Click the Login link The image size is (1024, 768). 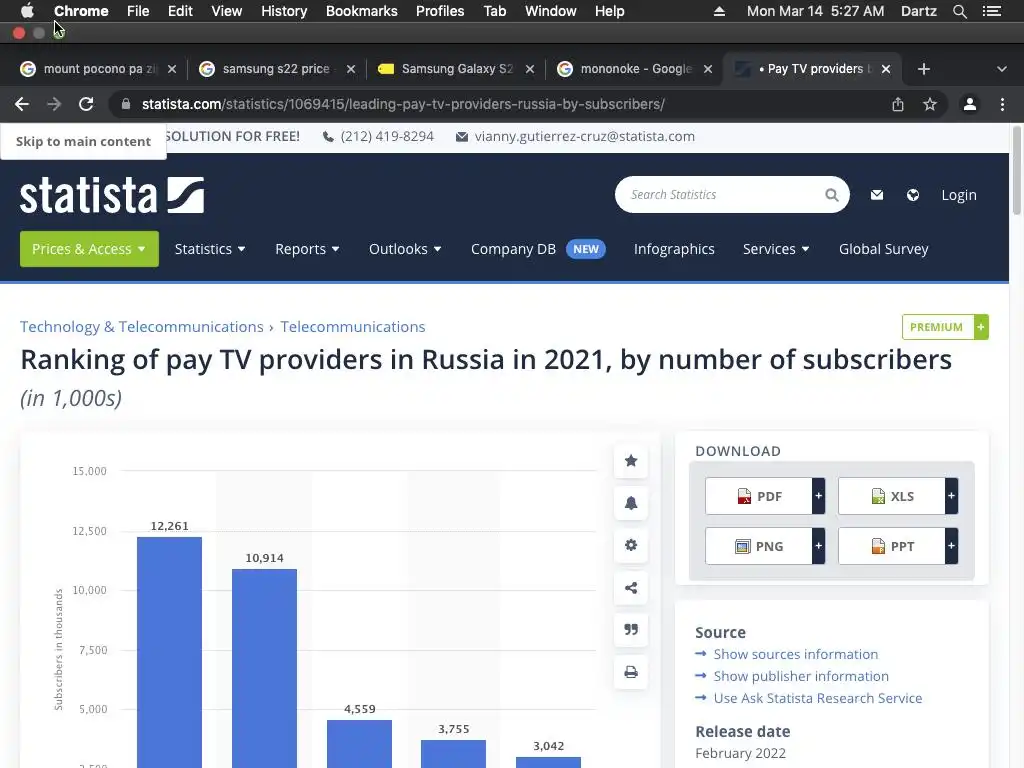point(959,195)
